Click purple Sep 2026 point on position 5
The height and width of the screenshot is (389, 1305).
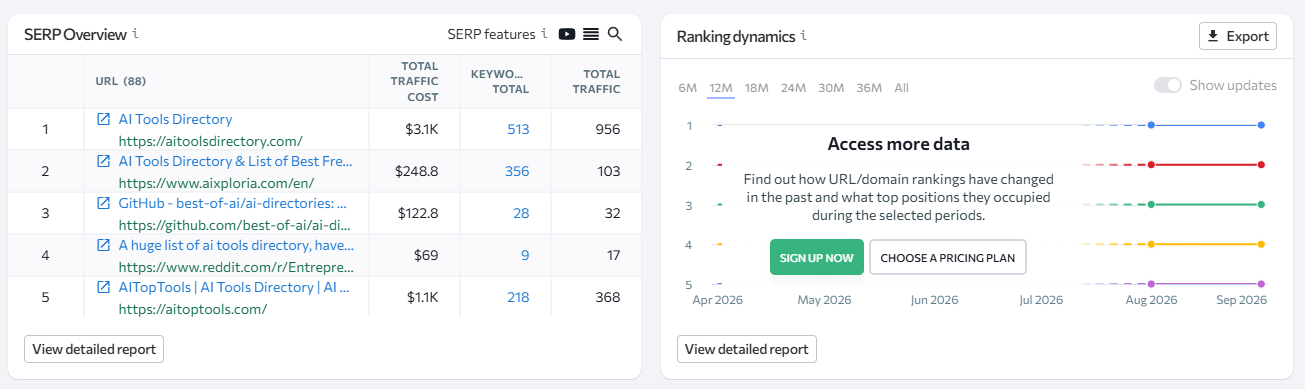point(1262,284)
